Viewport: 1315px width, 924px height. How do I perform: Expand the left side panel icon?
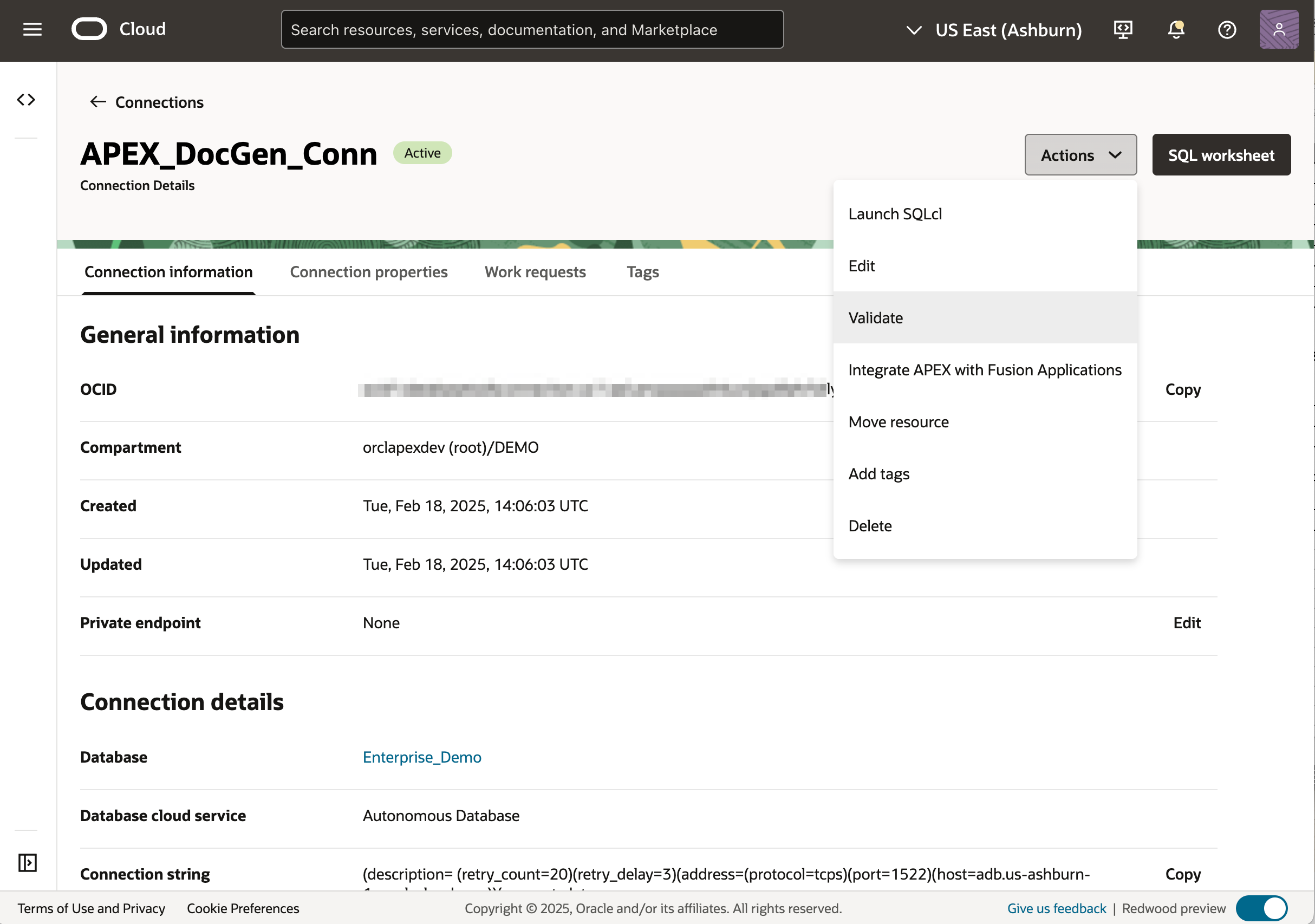27,862
